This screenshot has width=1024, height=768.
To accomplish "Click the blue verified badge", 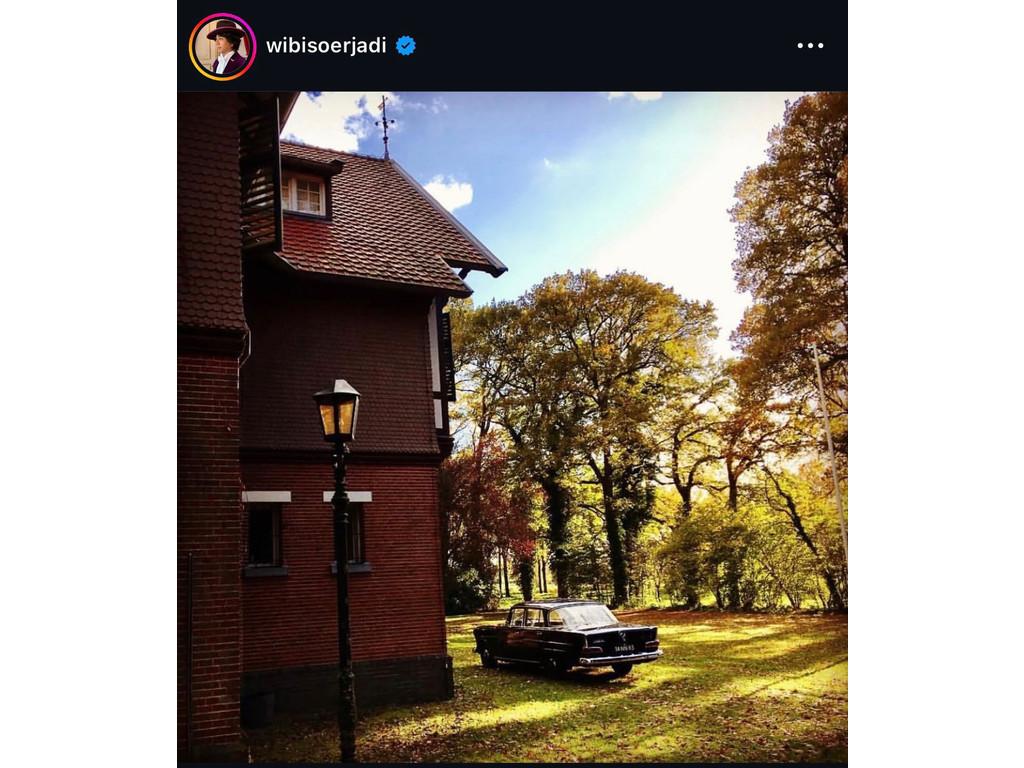I will pos(405,45).
